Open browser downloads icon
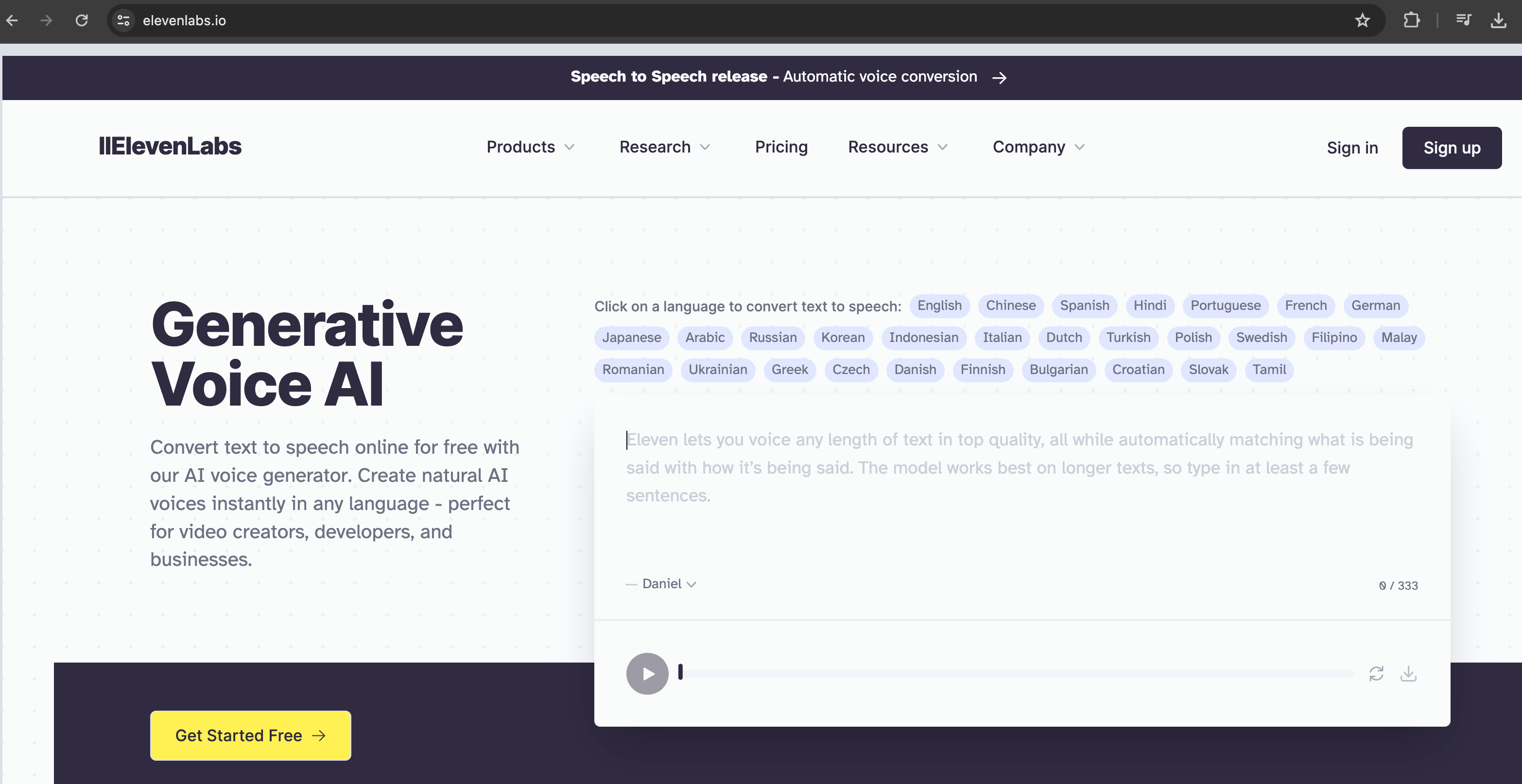 click(x=1498, y=20)
